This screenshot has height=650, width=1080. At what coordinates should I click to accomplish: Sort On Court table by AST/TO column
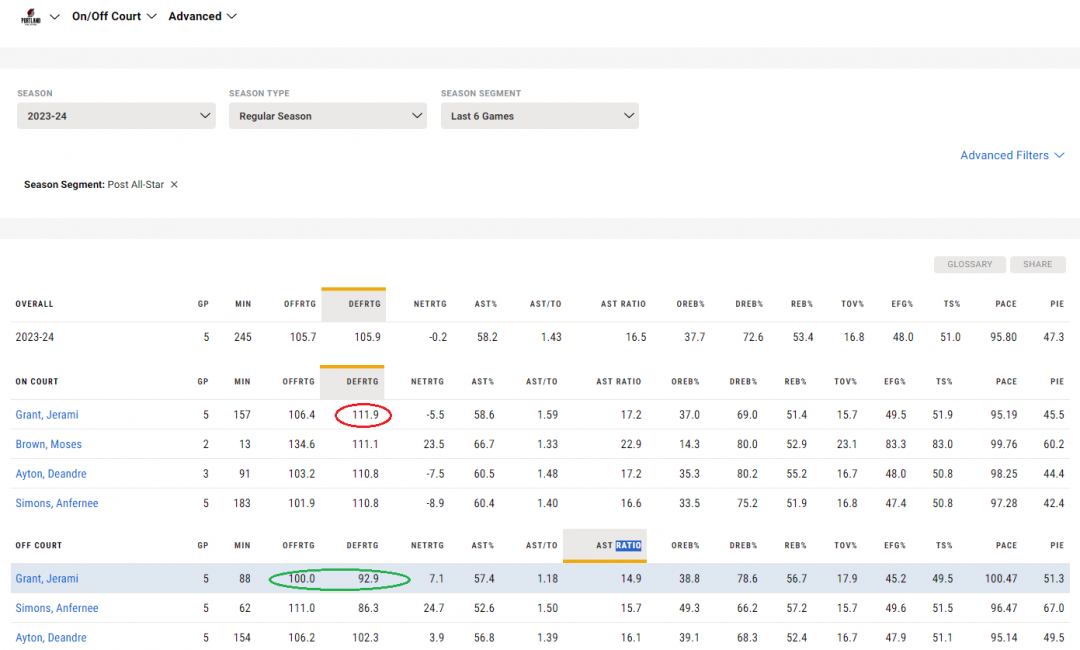[541, 381]
